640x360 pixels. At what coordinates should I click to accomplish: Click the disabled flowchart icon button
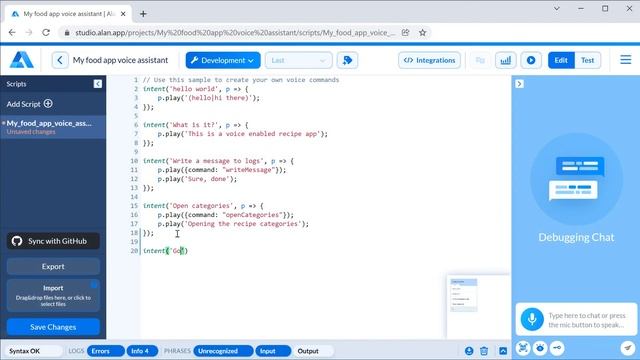[x=480, y=60]
